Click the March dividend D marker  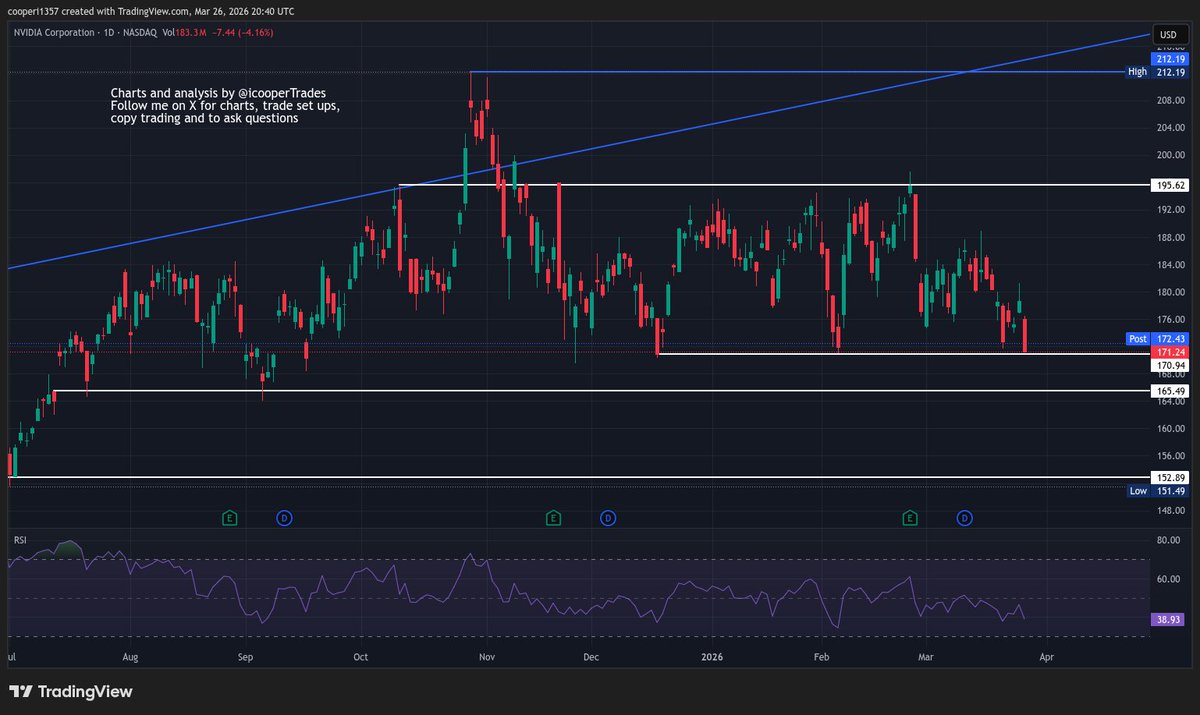965,518
